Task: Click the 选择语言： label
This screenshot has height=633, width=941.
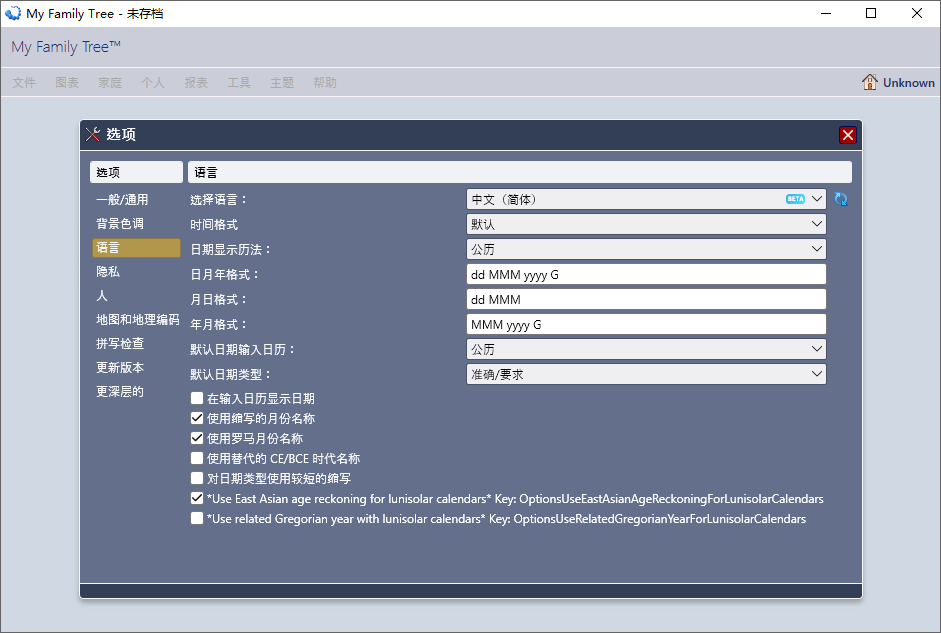Action: click(x=218, y=200)
